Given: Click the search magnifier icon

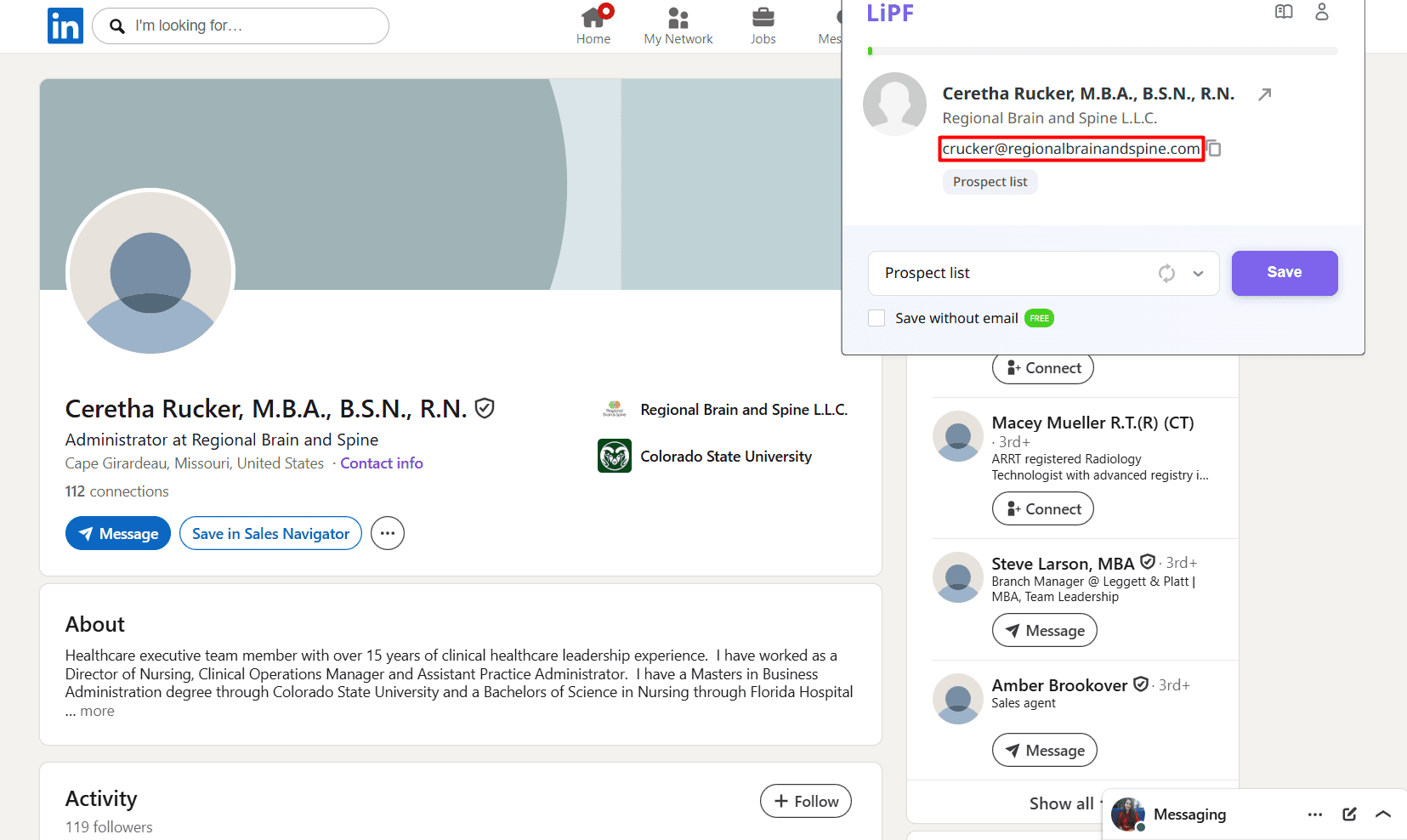Looking at the screenshot, I should (x=117, y=26).
